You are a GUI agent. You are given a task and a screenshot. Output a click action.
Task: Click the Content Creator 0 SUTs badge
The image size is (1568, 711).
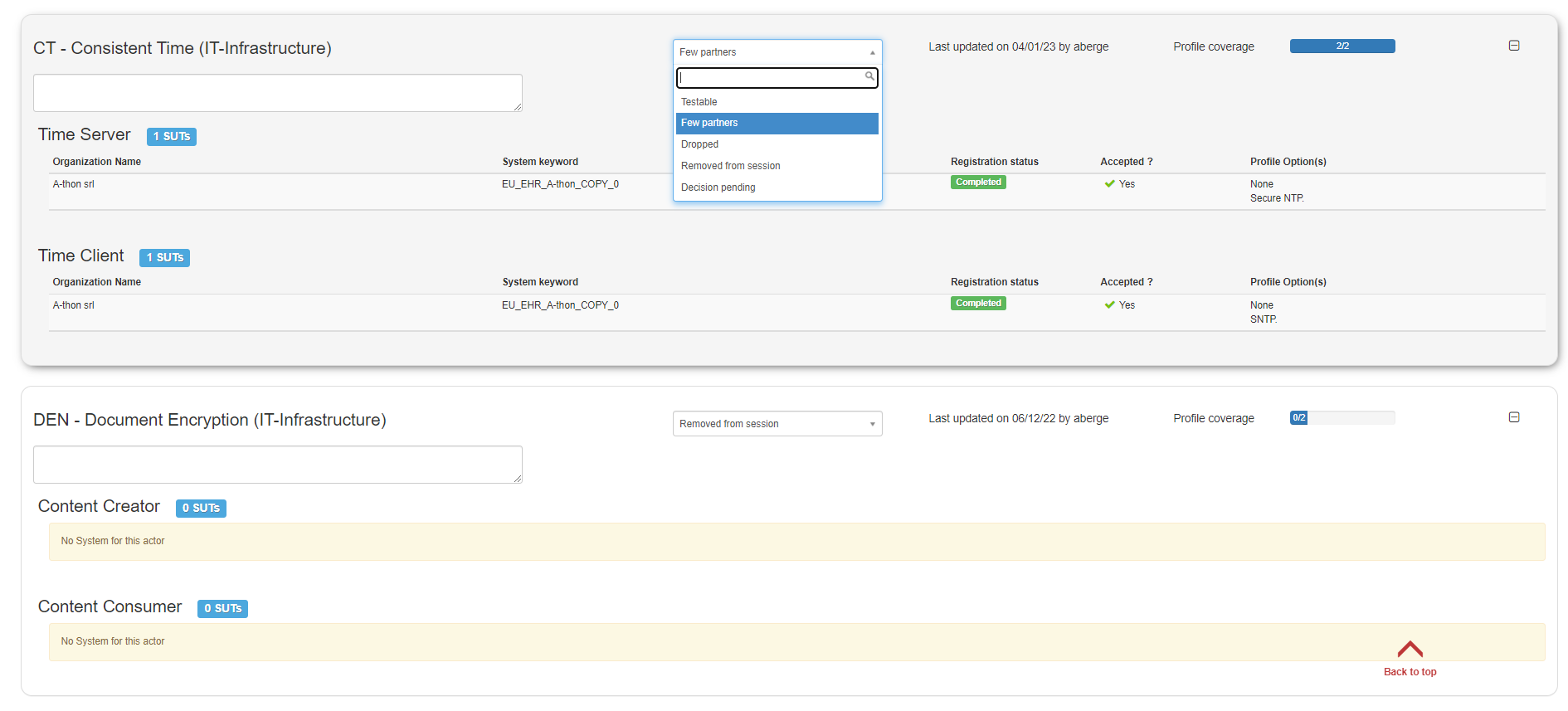[201, 508]
